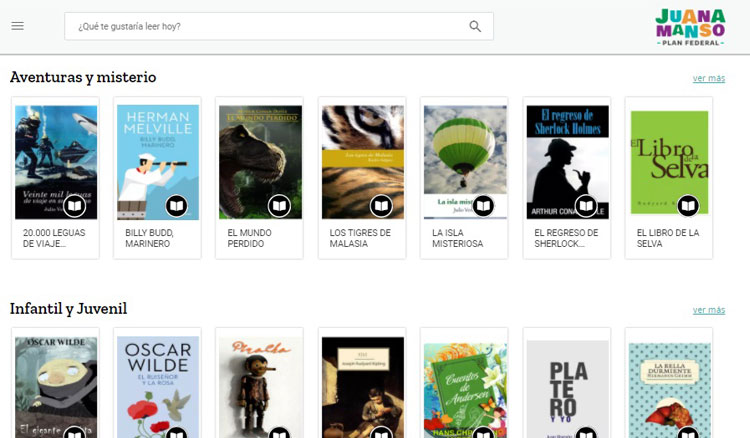This screenshot has width=750, height=438.
Task: Click read icon on La Isla Misteriosa cover
Action: (483, 206)
